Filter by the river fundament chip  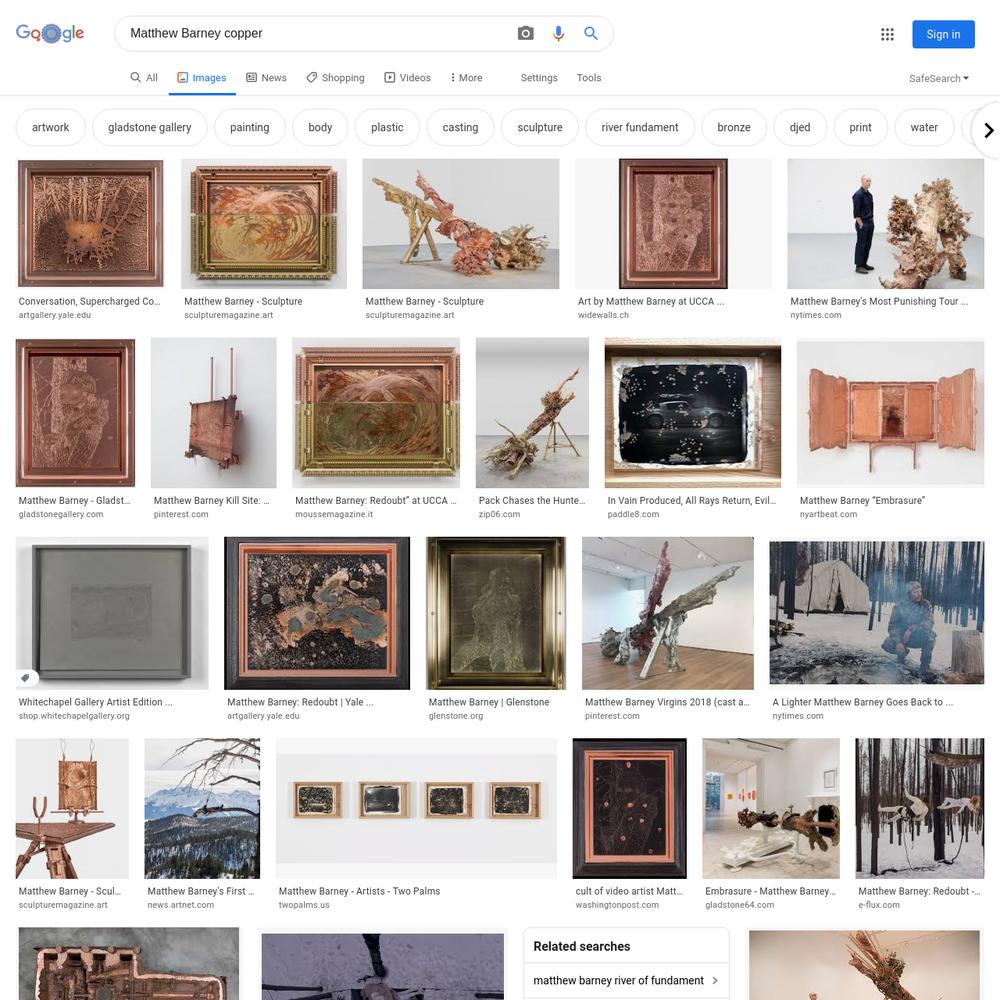640,128
